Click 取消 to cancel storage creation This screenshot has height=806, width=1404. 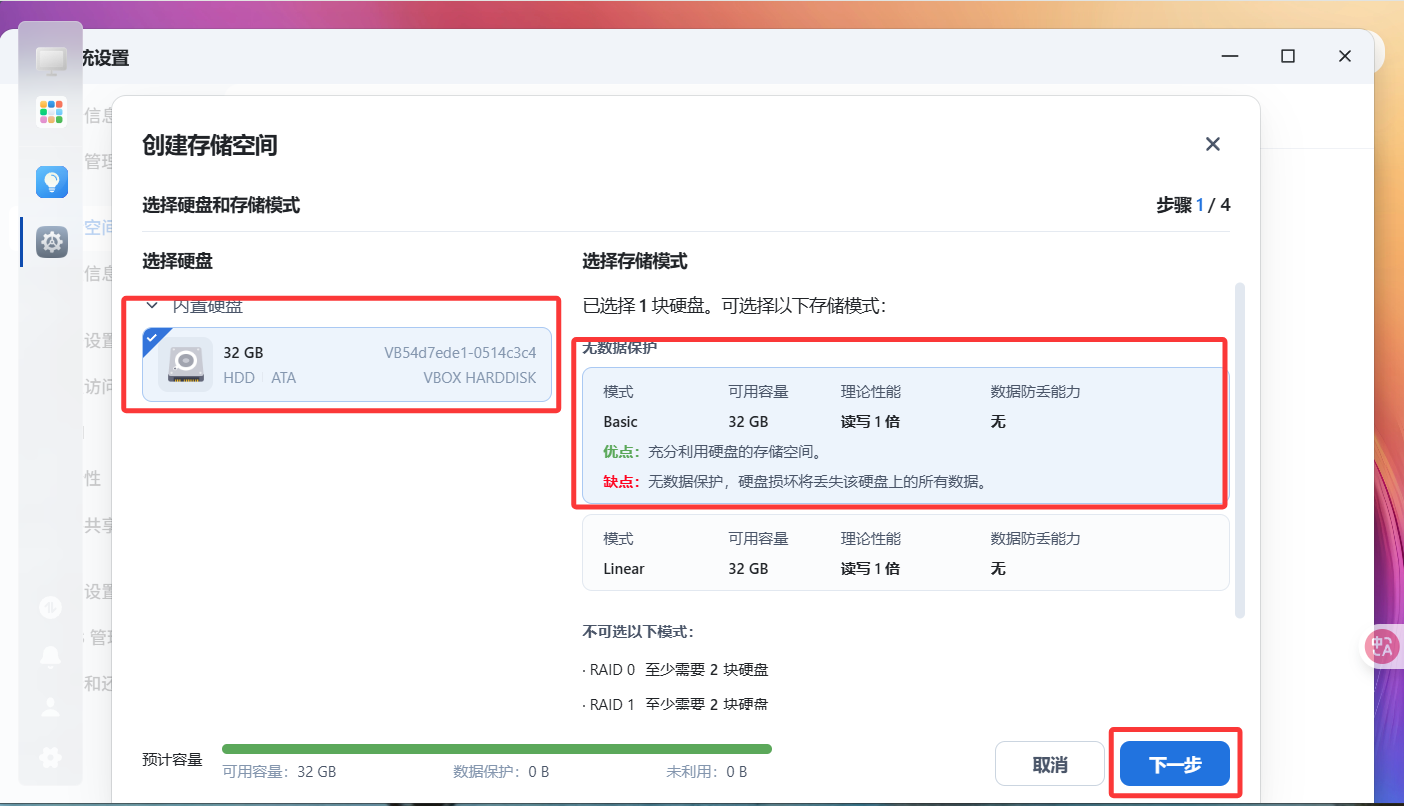[1049, 763]
